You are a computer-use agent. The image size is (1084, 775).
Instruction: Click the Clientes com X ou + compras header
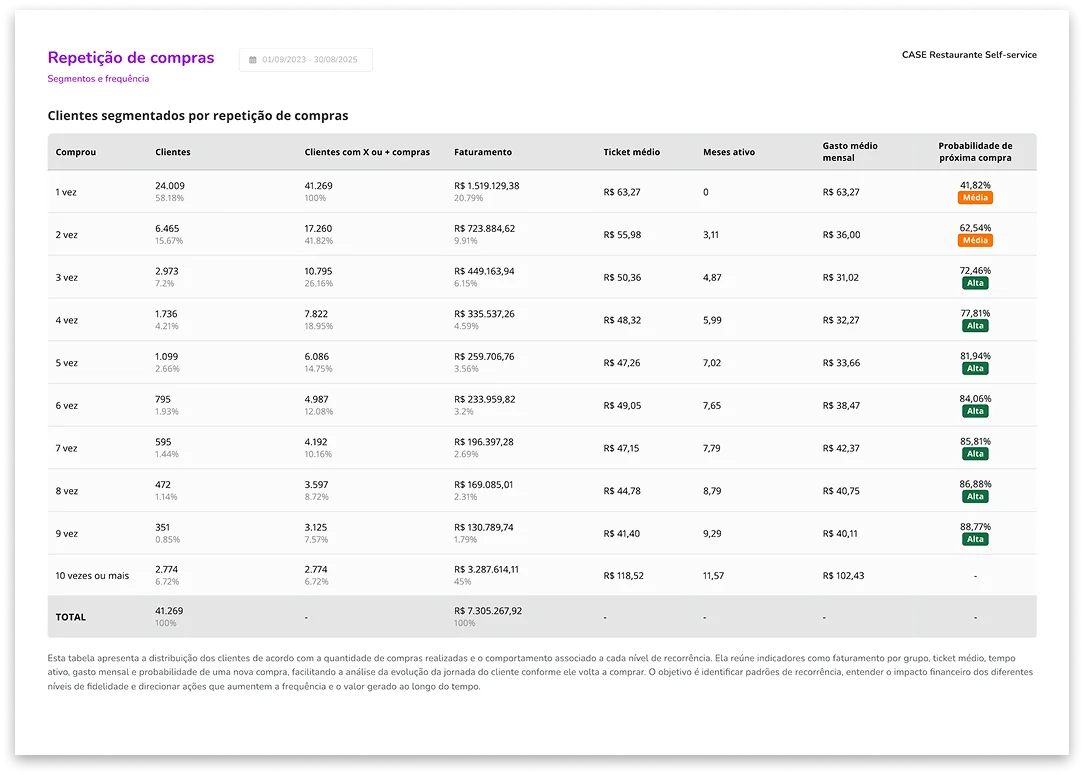[367, 152]
